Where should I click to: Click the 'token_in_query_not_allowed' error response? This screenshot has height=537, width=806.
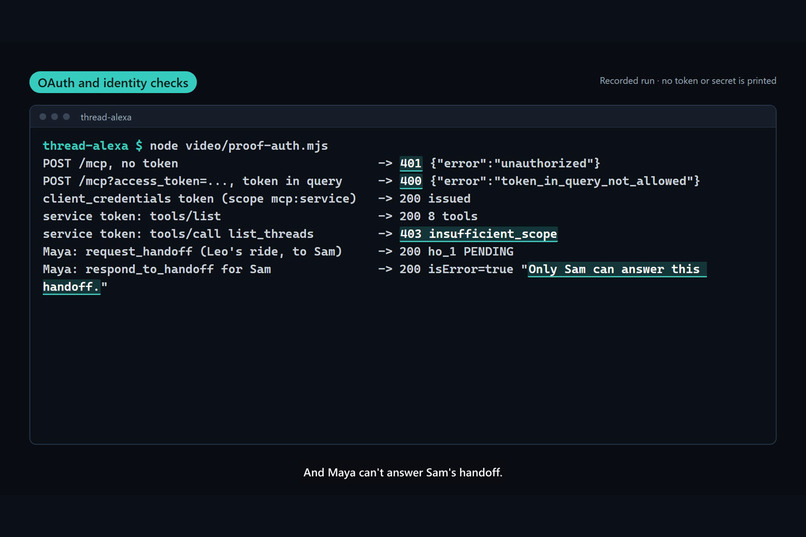coord(565,181)
